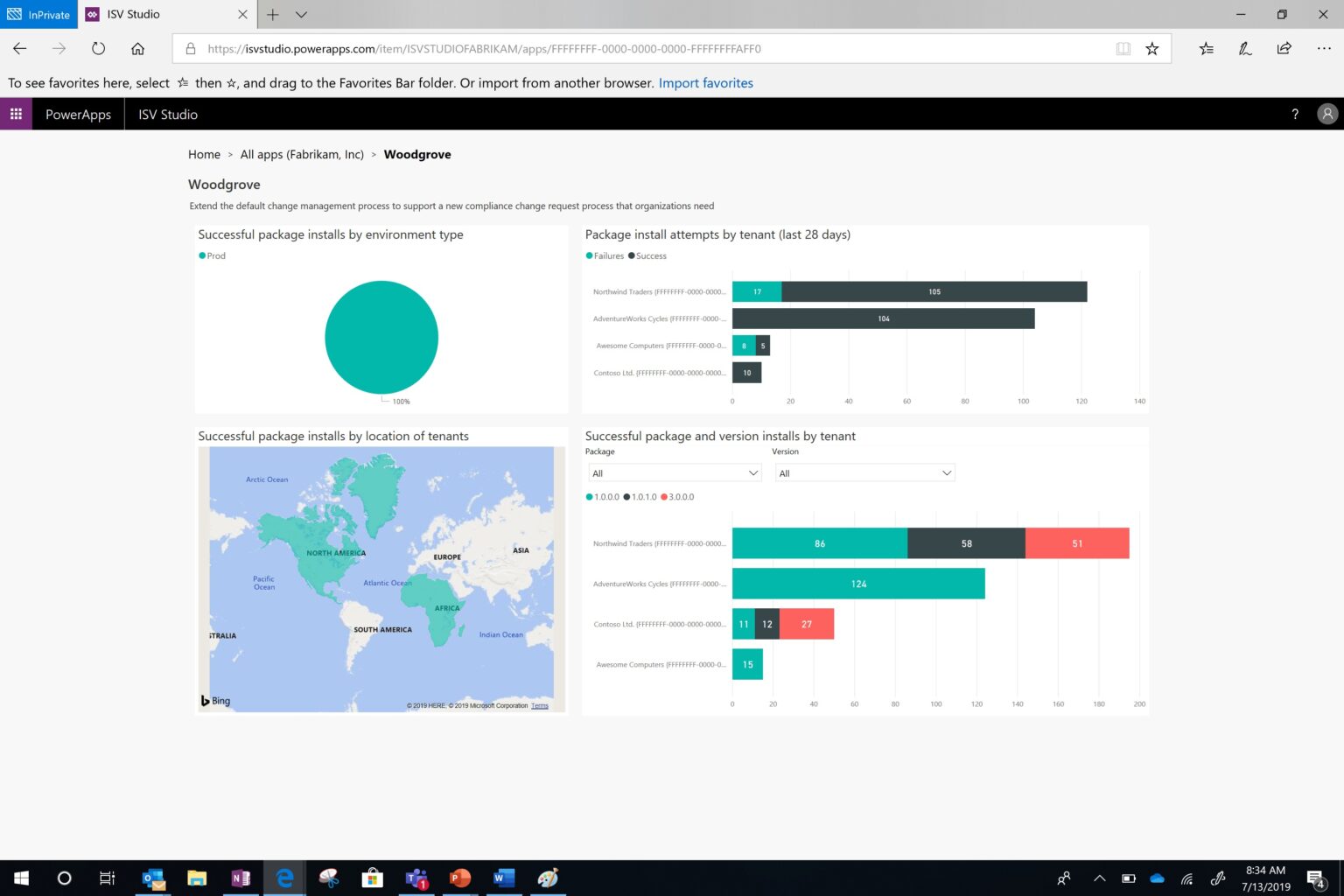Open the Version dropdown
The width and height of the screenshot is (1344, 896).
click(x=864, y=472)
